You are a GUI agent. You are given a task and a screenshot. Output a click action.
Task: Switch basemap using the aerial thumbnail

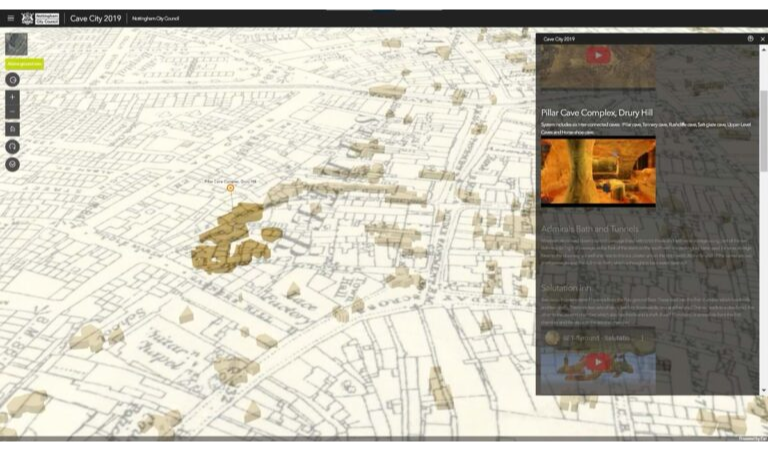[16, 44]
